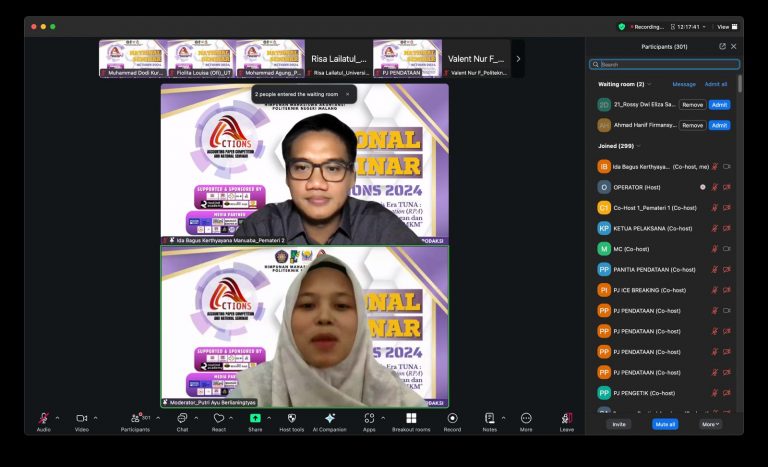Viewport: 768px width, 467px height.
Task: Select Fiolita Louisa thumbnail
Action: pyautogui.click(x=202, y=58)
